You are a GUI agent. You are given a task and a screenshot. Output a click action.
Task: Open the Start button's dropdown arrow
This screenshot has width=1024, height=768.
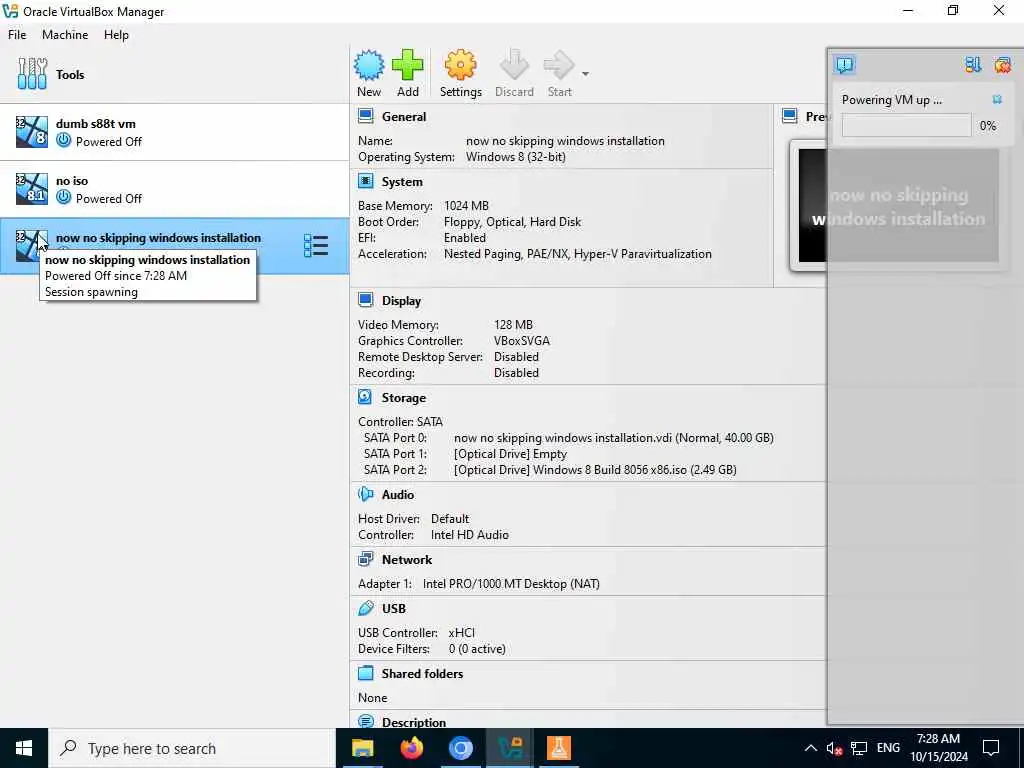pos(585,74)
